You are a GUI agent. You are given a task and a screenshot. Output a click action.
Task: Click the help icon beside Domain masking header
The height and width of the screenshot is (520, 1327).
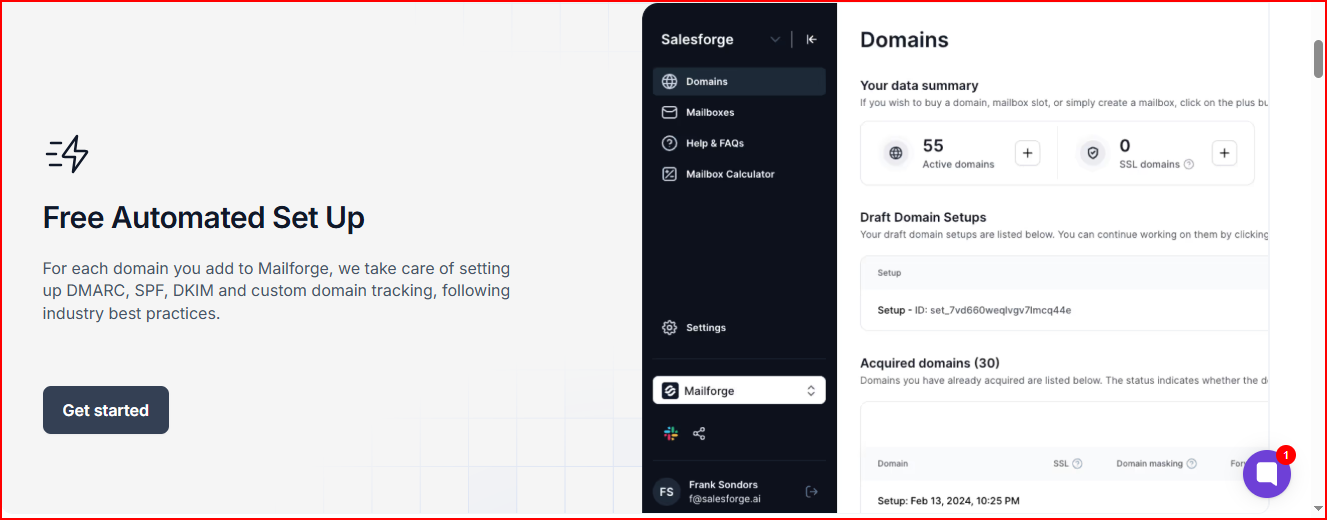click(x=1192, y=464)
